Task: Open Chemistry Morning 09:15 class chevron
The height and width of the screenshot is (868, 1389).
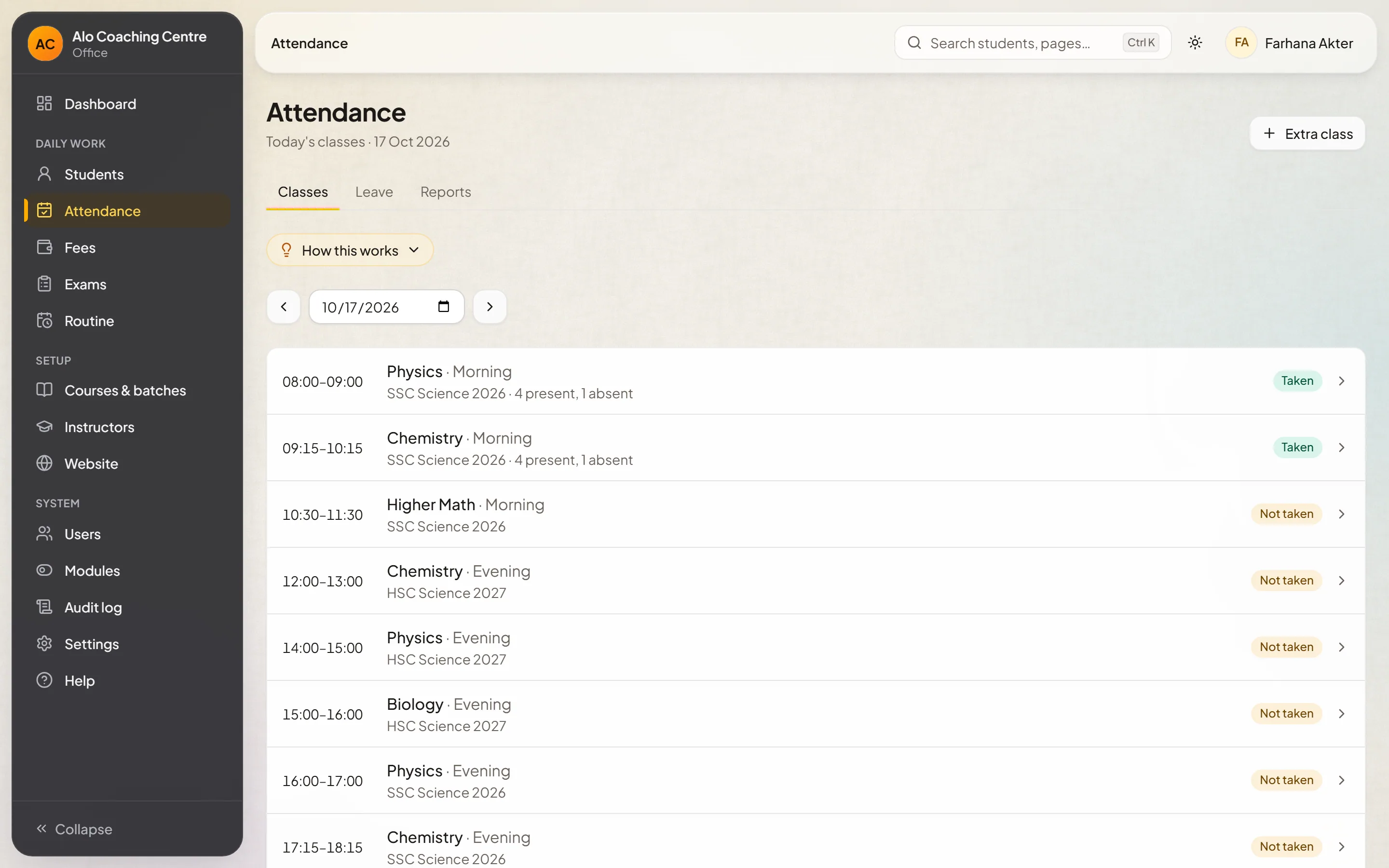Action: 1341,448
